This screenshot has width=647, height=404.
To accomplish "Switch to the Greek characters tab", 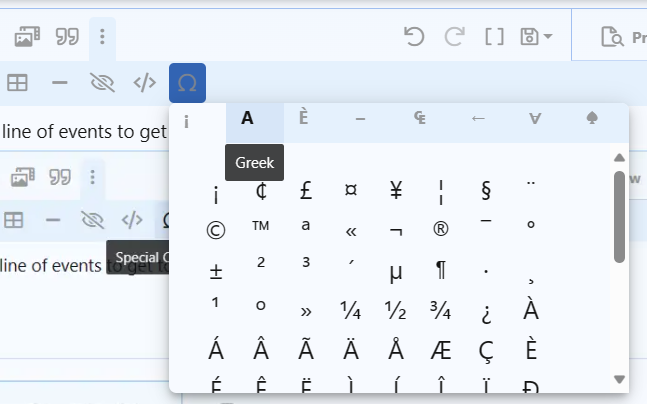I will coord(247,119).
